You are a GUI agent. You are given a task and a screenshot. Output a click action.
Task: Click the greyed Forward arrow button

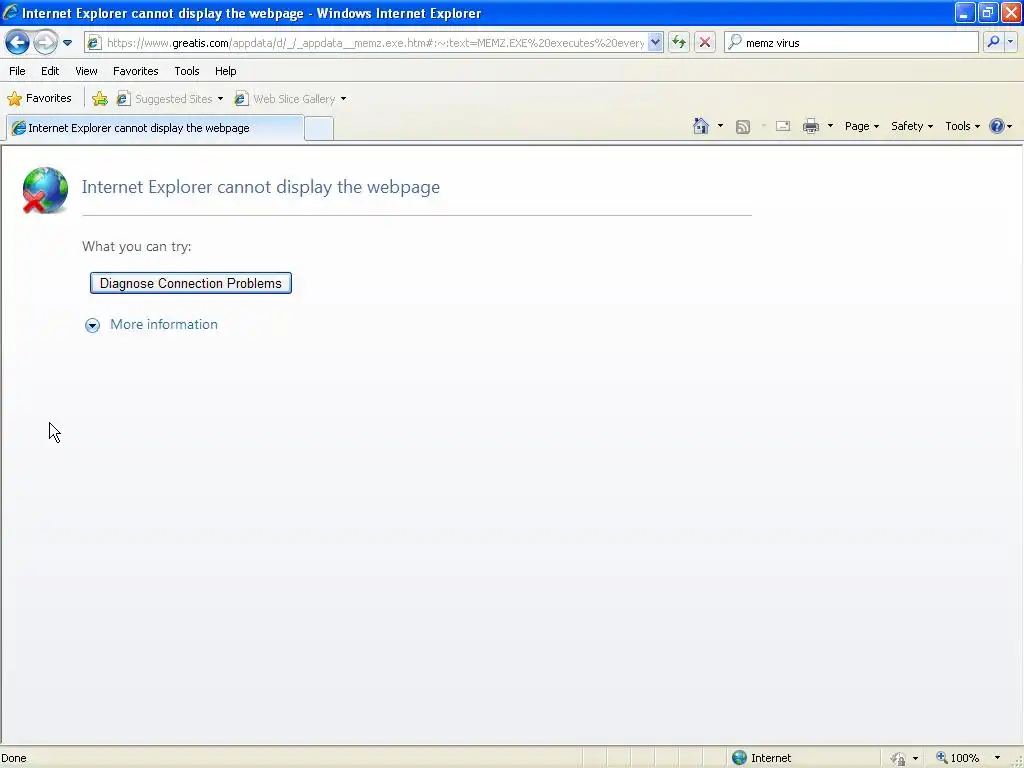click(45, 43)
